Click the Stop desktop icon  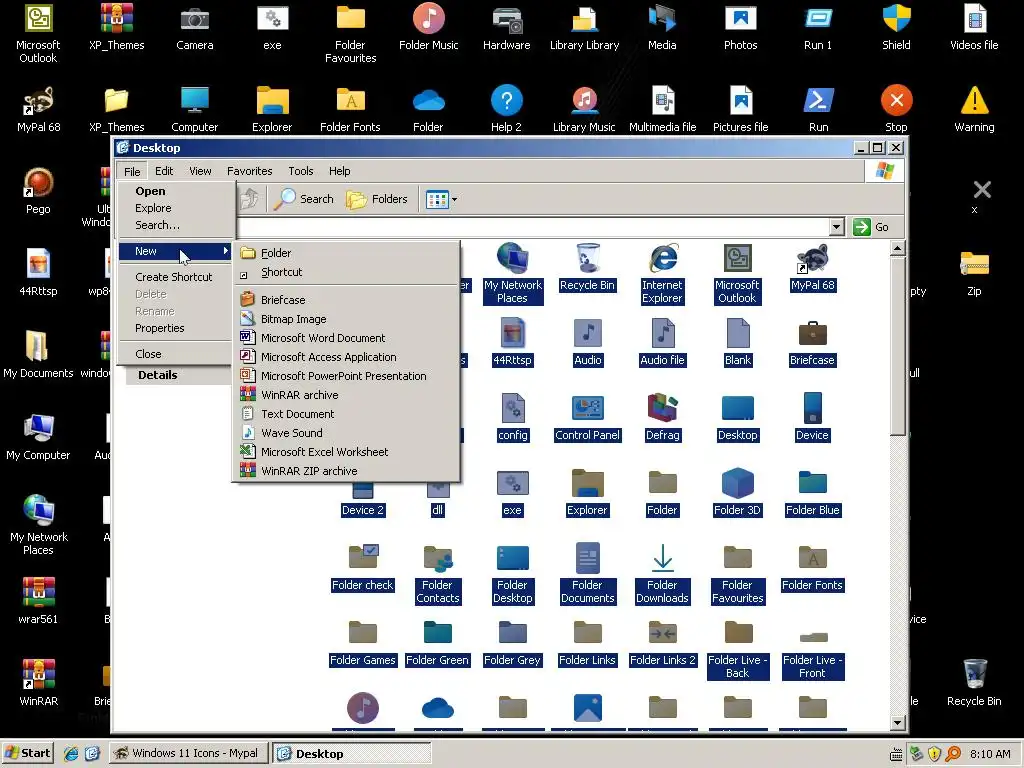pos(896,109)
